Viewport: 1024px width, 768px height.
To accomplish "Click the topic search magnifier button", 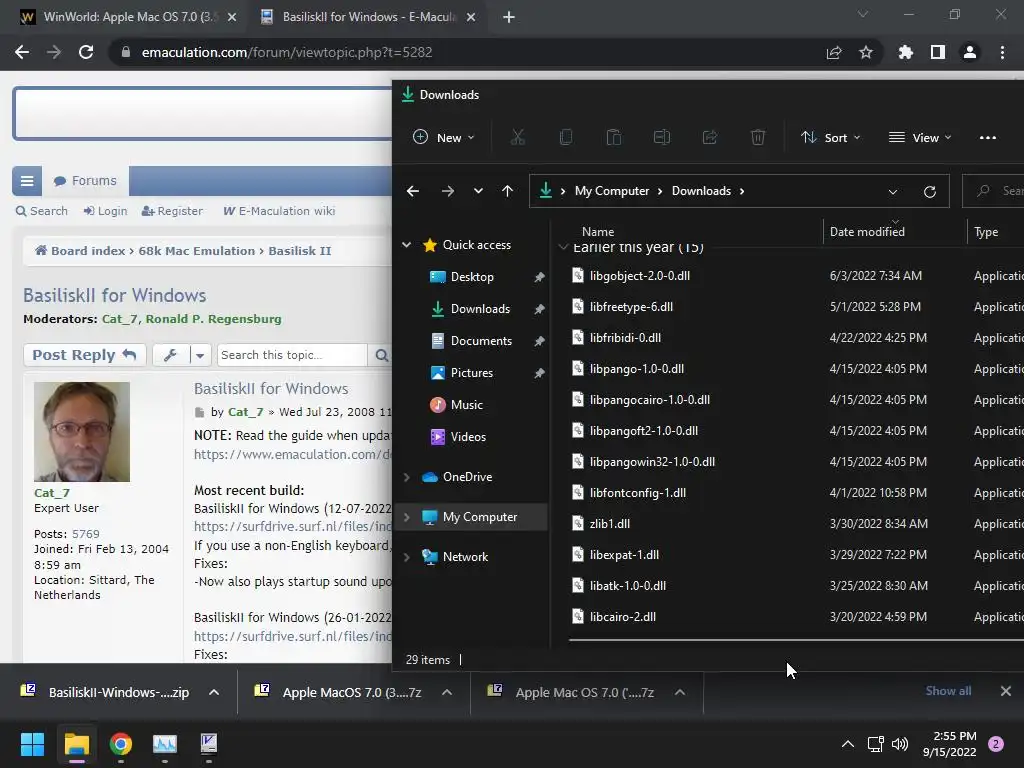I will pos(381,355).
